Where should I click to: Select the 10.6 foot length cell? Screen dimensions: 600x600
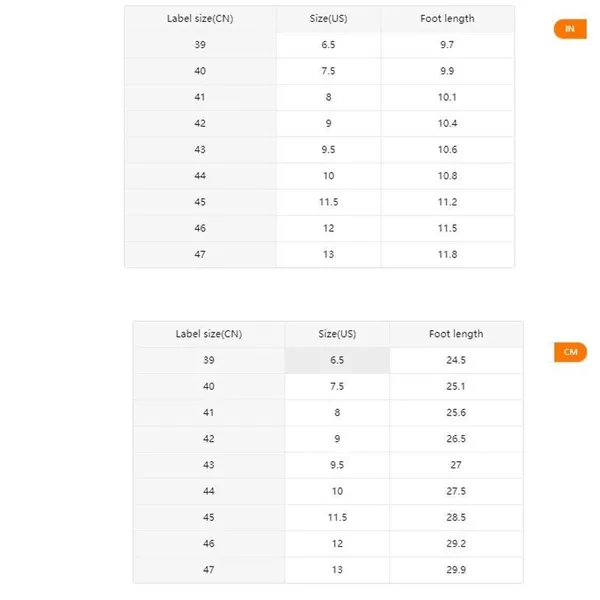click(447, 150)
